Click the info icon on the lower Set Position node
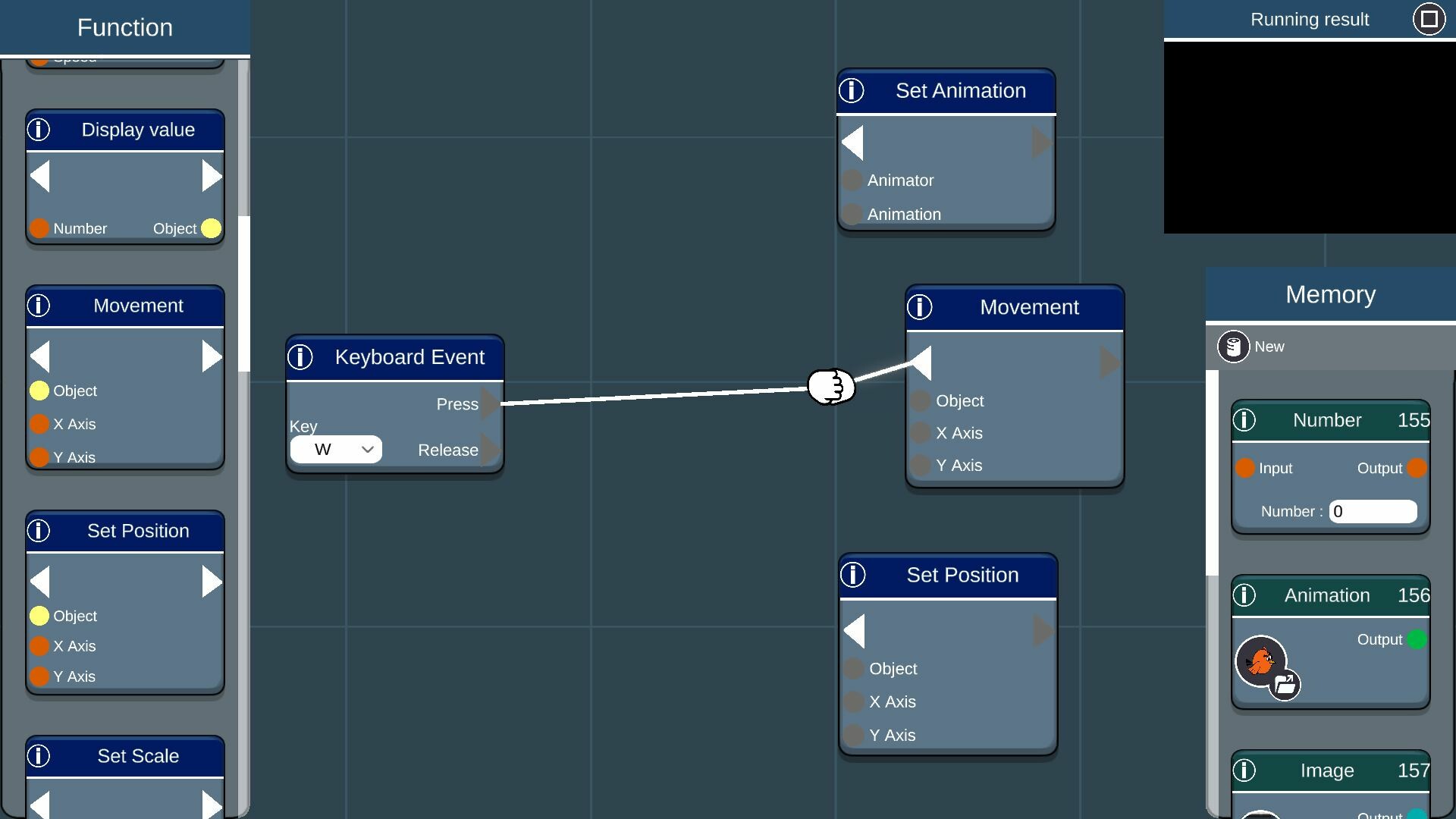This screenshot has width=1456, height=819. (x=853, y=575)
